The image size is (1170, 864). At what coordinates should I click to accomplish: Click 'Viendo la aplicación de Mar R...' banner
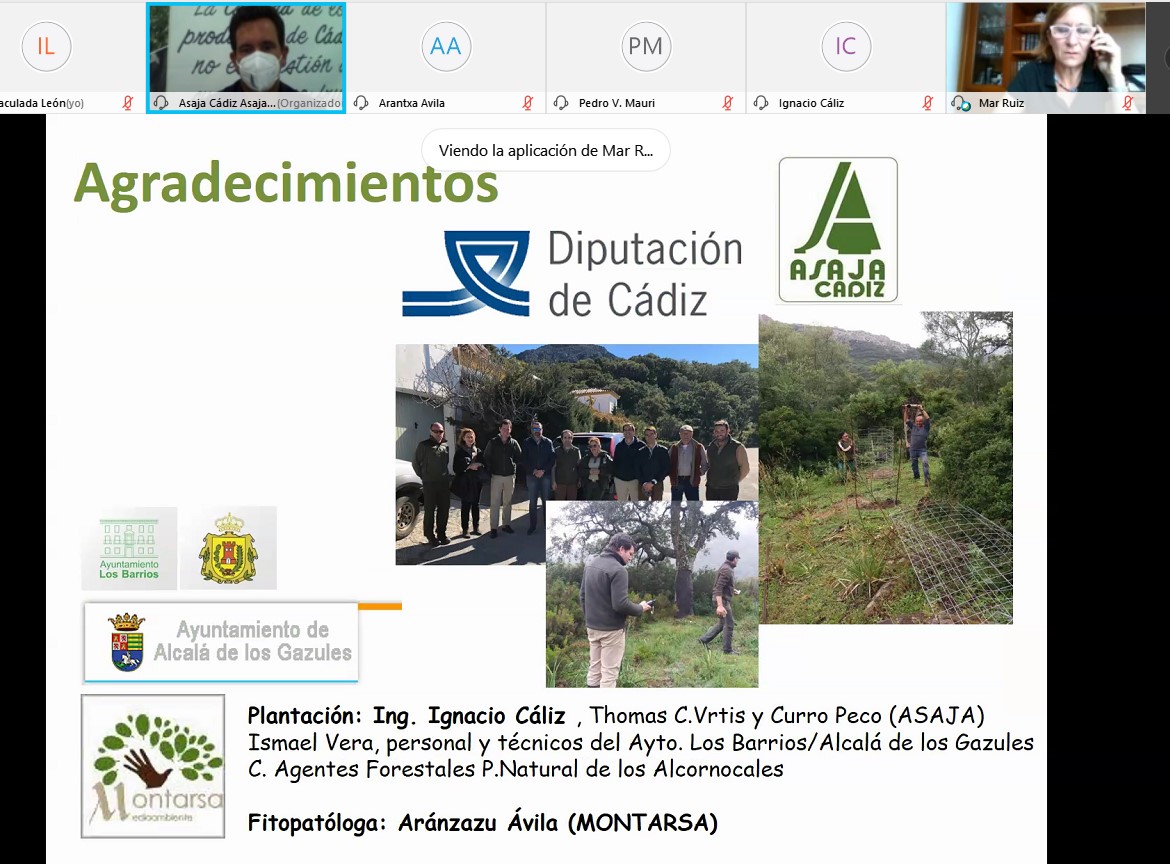pos(545,151)
